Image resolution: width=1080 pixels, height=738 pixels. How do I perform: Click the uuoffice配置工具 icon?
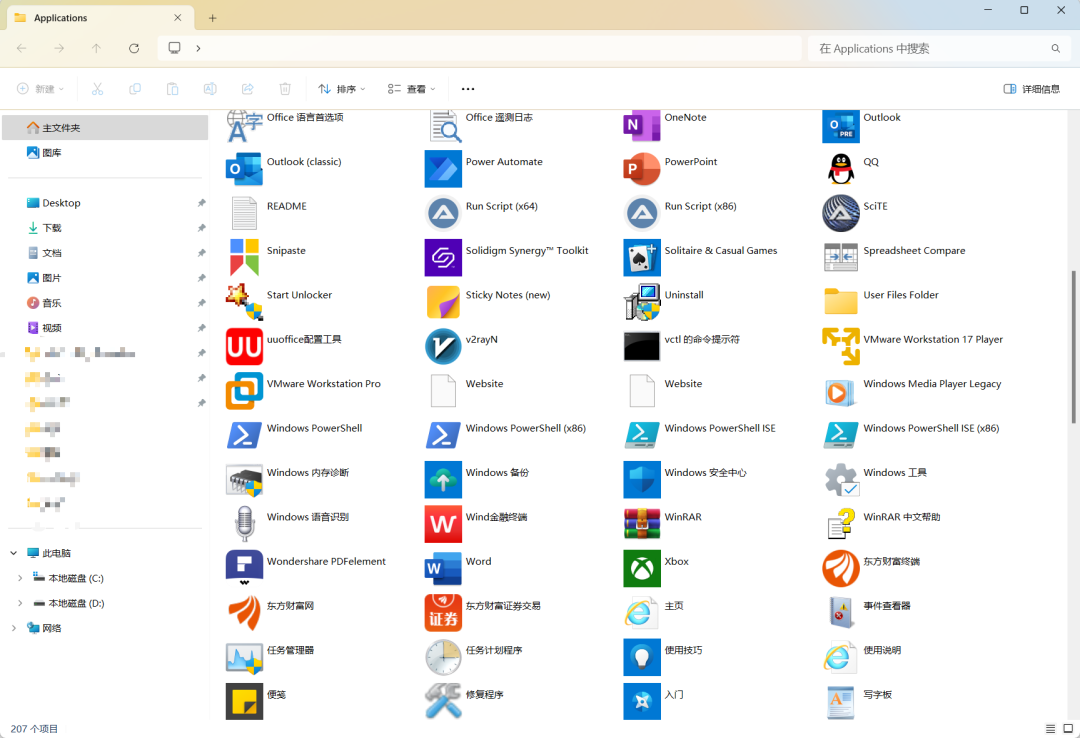coord(244,346)
